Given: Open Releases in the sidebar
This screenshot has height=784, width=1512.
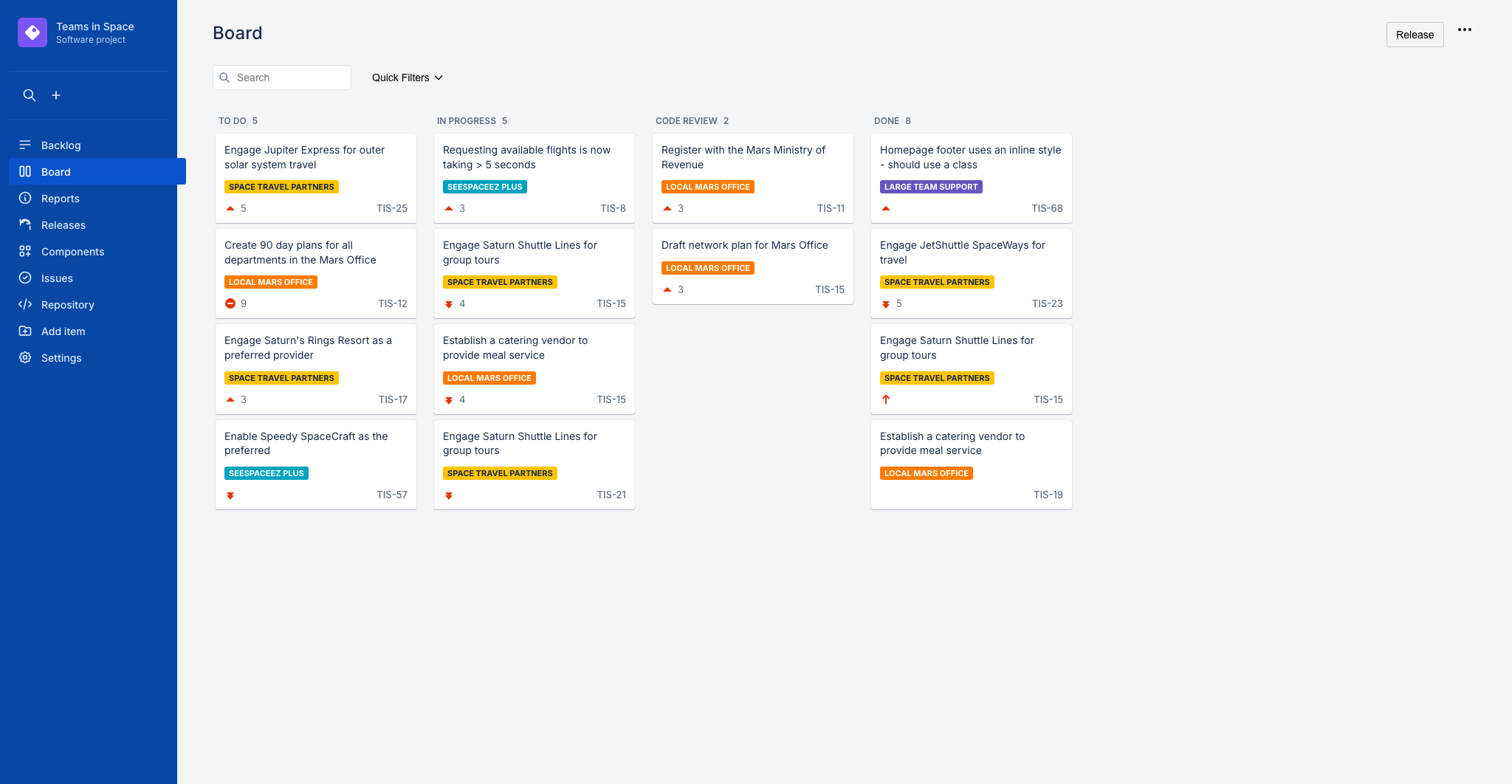Looking at the screenshot, I should (x=63, y=225).
